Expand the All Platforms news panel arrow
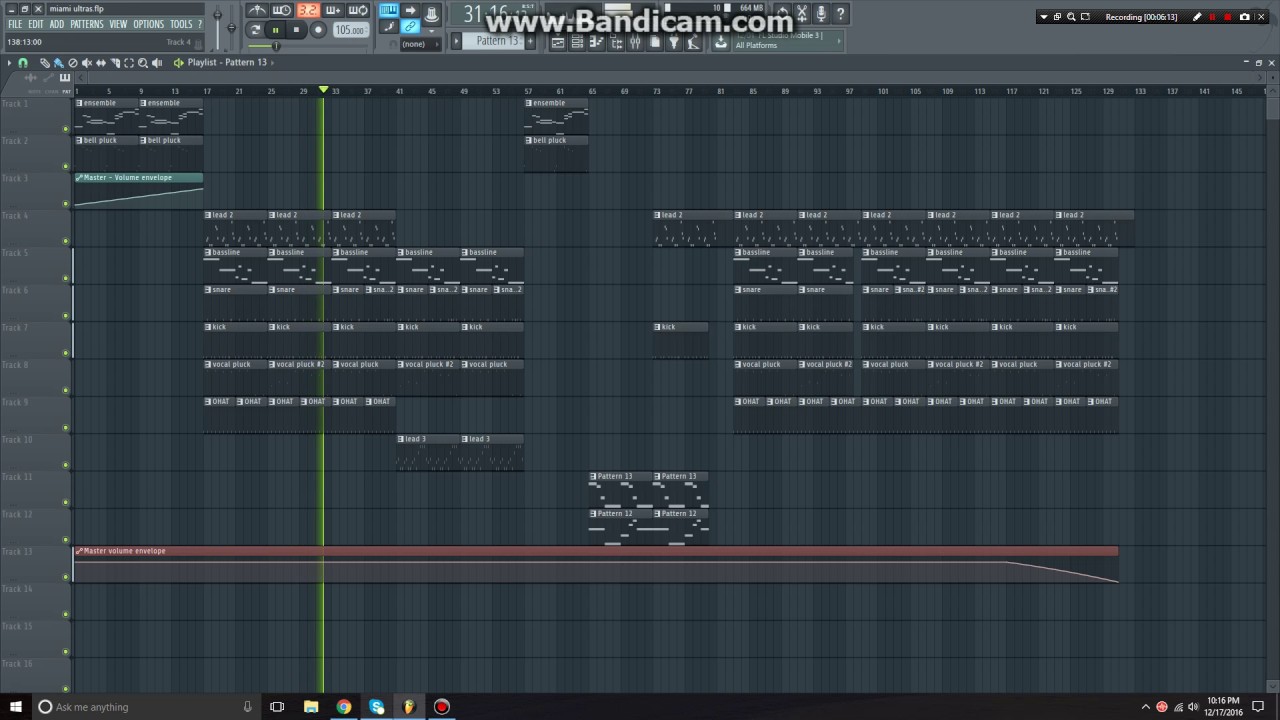The height and width of the screenshot is (720, 1280). tap(839, 41)
